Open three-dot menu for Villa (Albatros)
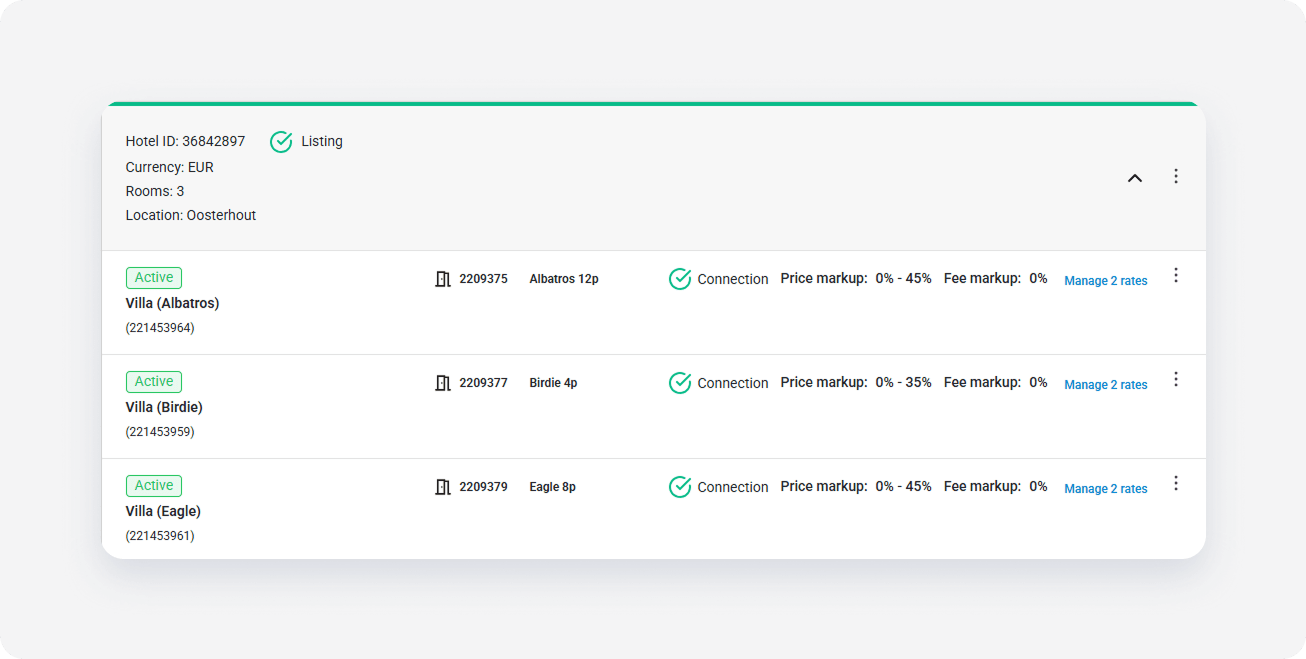 click(x=1176, y=275)
